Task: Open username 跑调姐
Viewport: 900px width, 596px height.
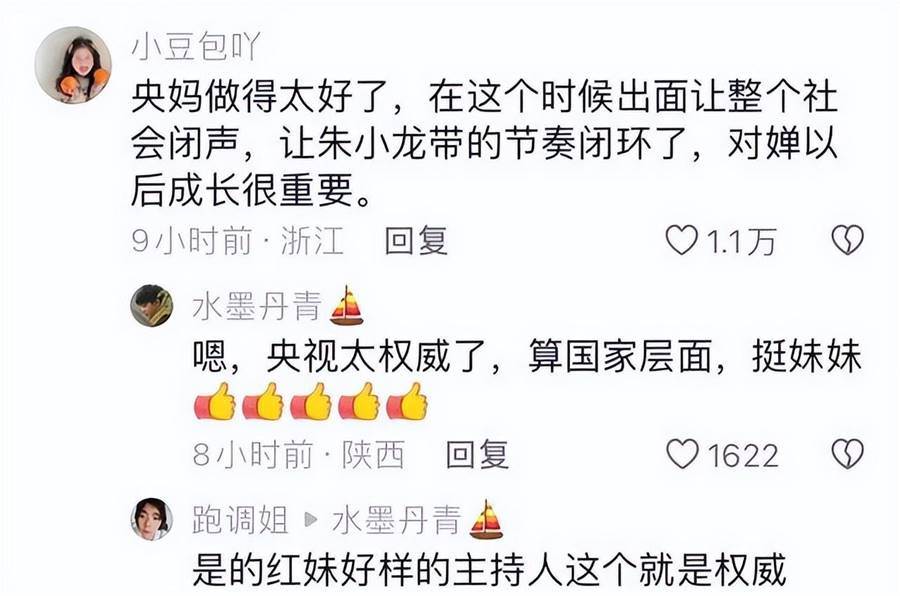Action: click(x=240, y=520)
